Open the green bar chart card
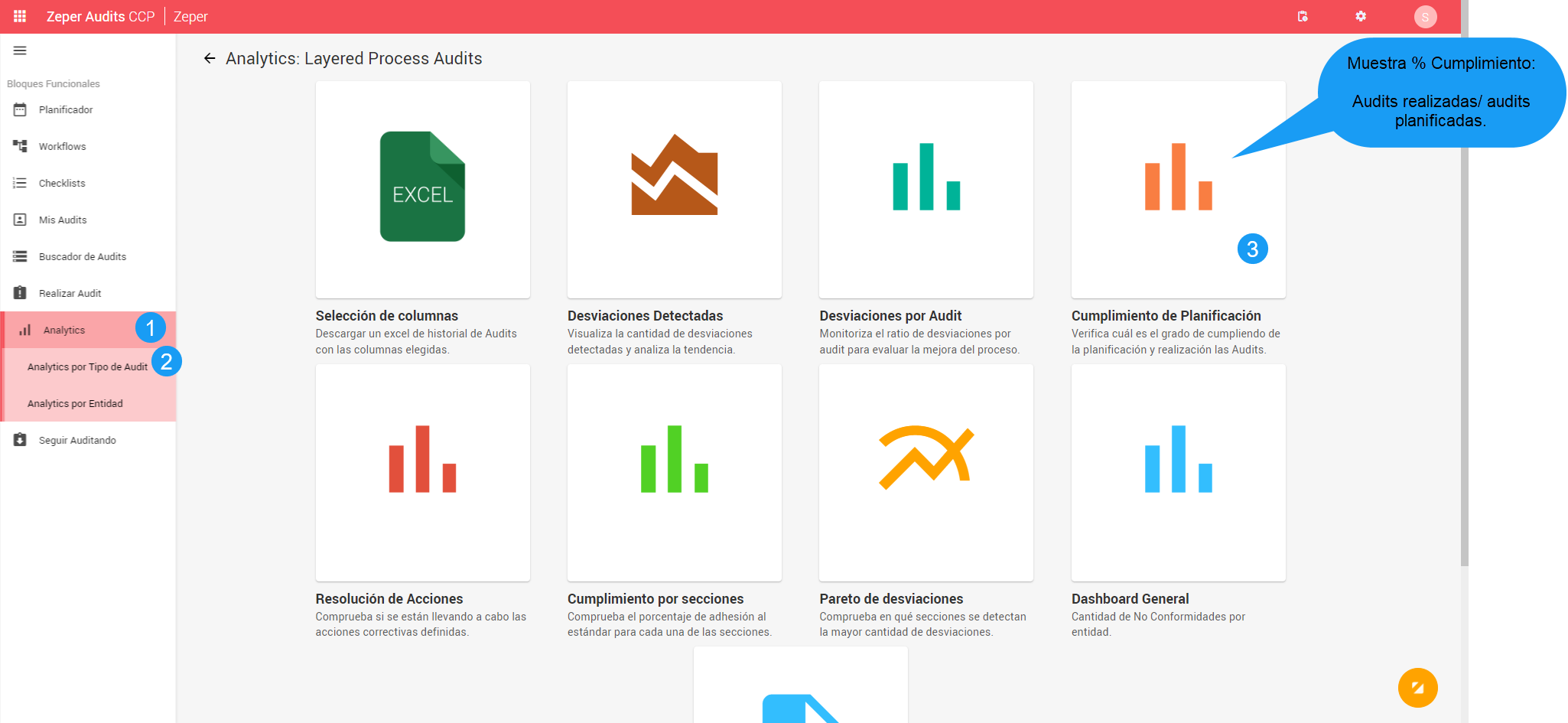Viewport: 1568px width, 723px height. 675,473
